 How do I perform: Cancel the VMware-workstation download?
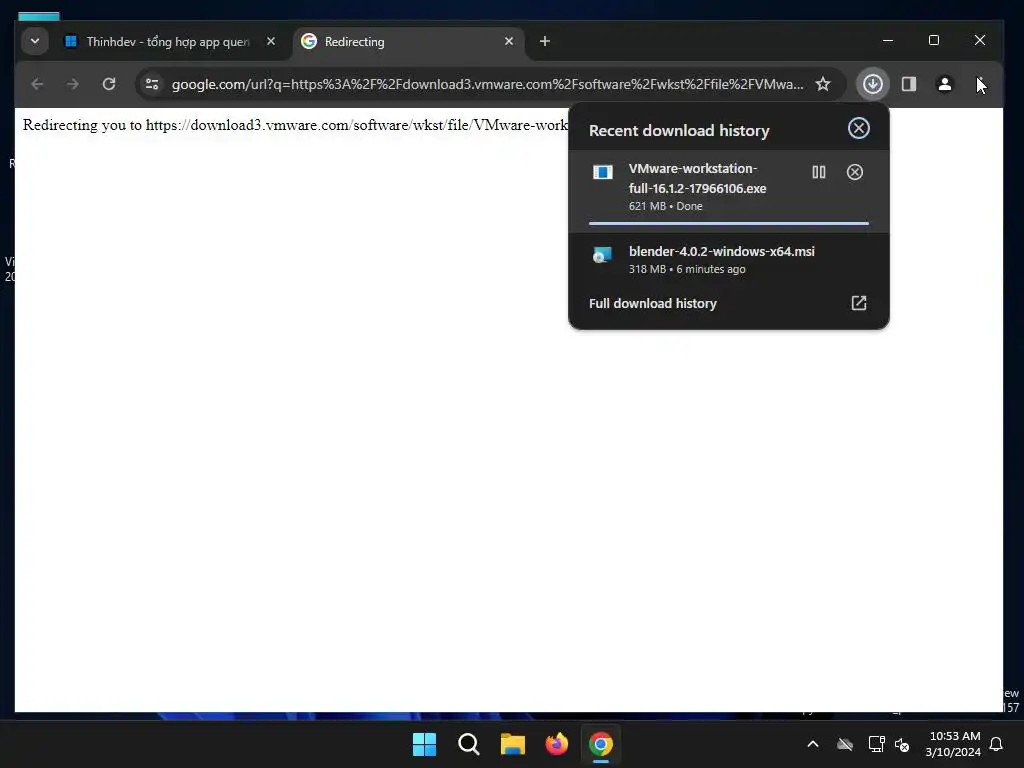pyautogui.click(x=855, y=172)
